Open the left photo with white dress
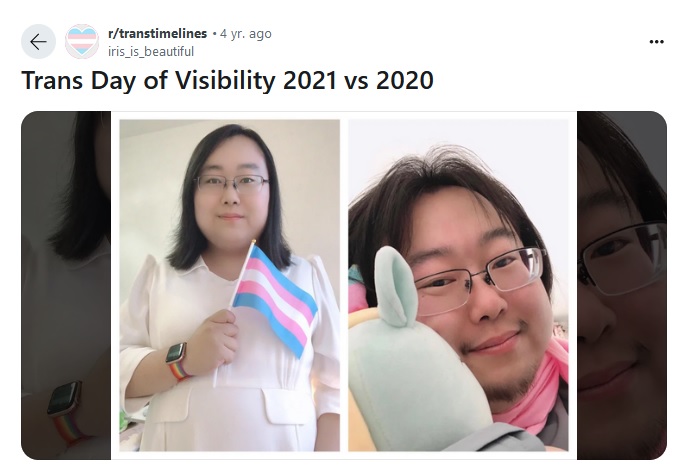 coord(230,285)
